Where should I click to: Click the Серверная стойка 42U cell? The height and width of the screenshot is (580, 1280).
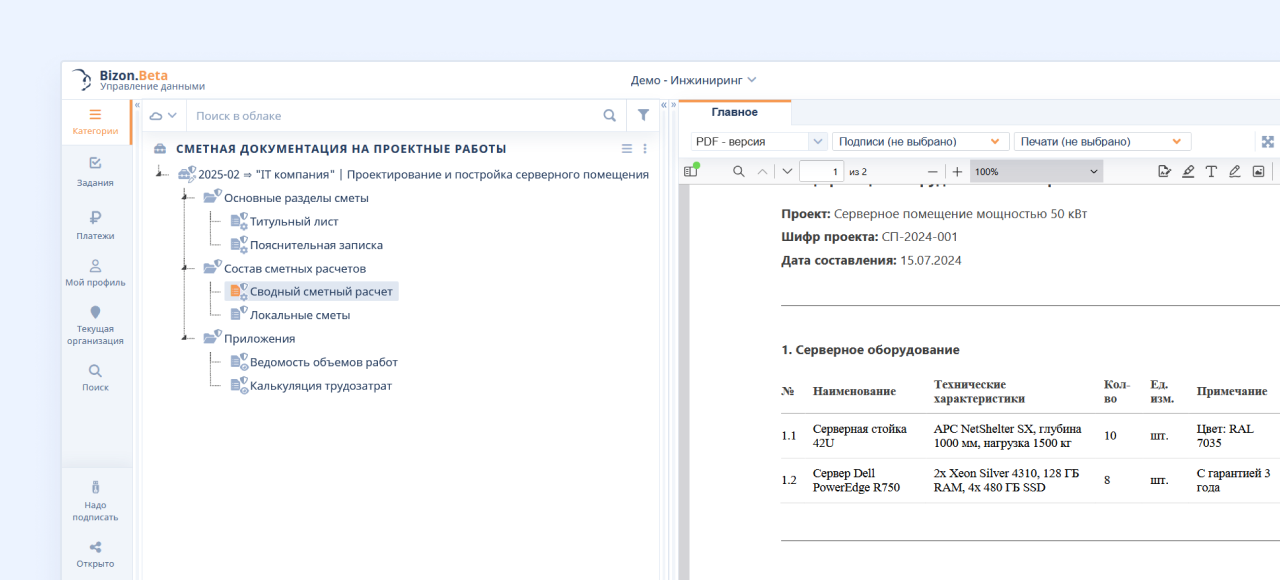click(860, 435)
